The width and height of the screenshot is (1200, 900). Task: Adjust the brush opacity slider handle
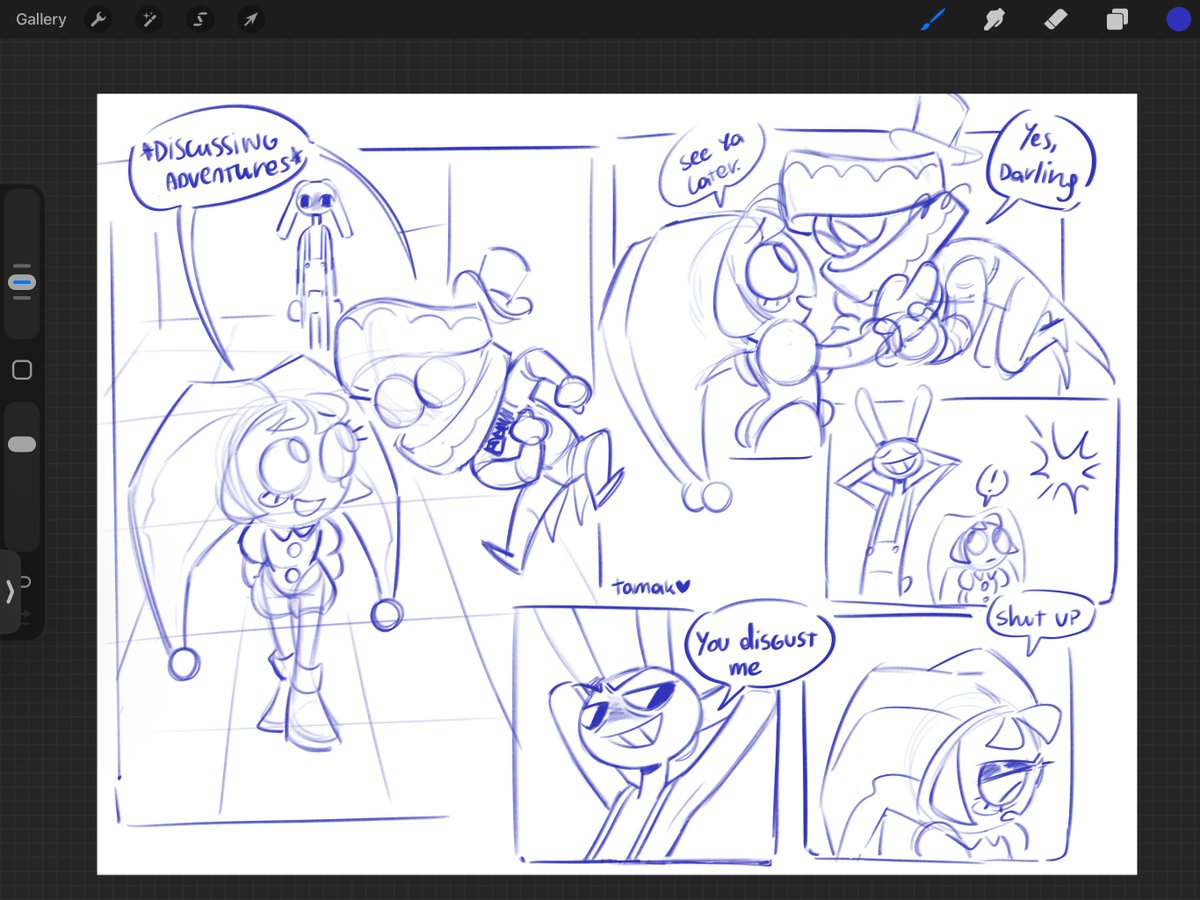coord(22,444)
